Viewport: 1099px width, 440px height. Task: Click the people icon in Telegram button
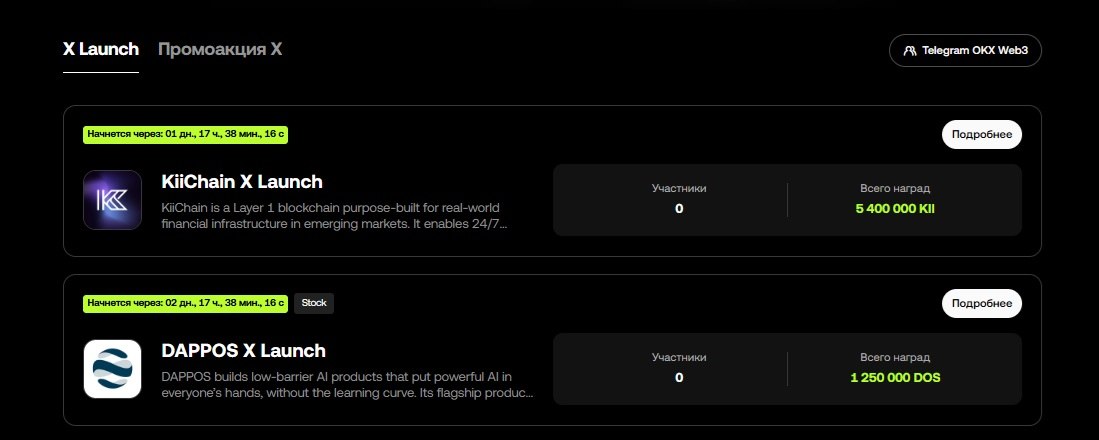pyautogui.click(x=910, y=50)
